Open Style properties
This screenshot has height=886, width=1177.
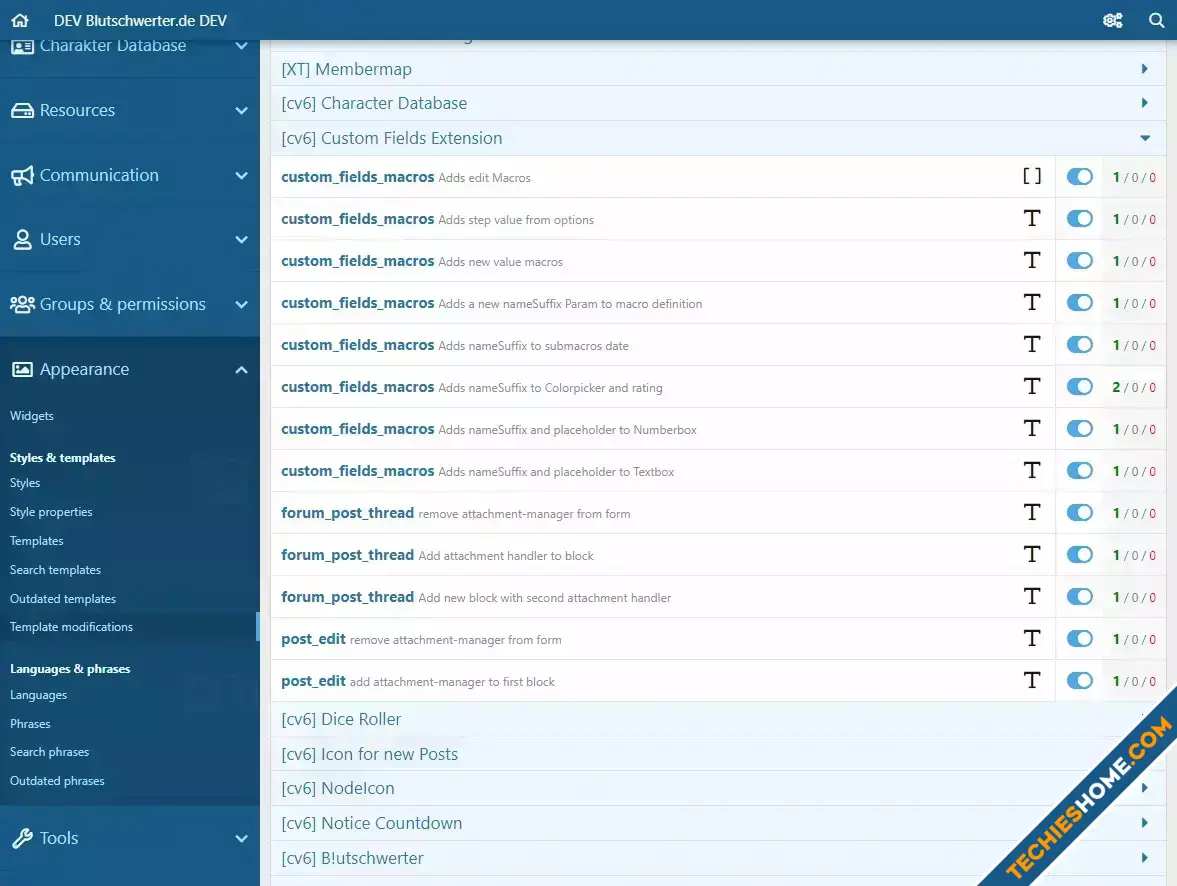51,512
